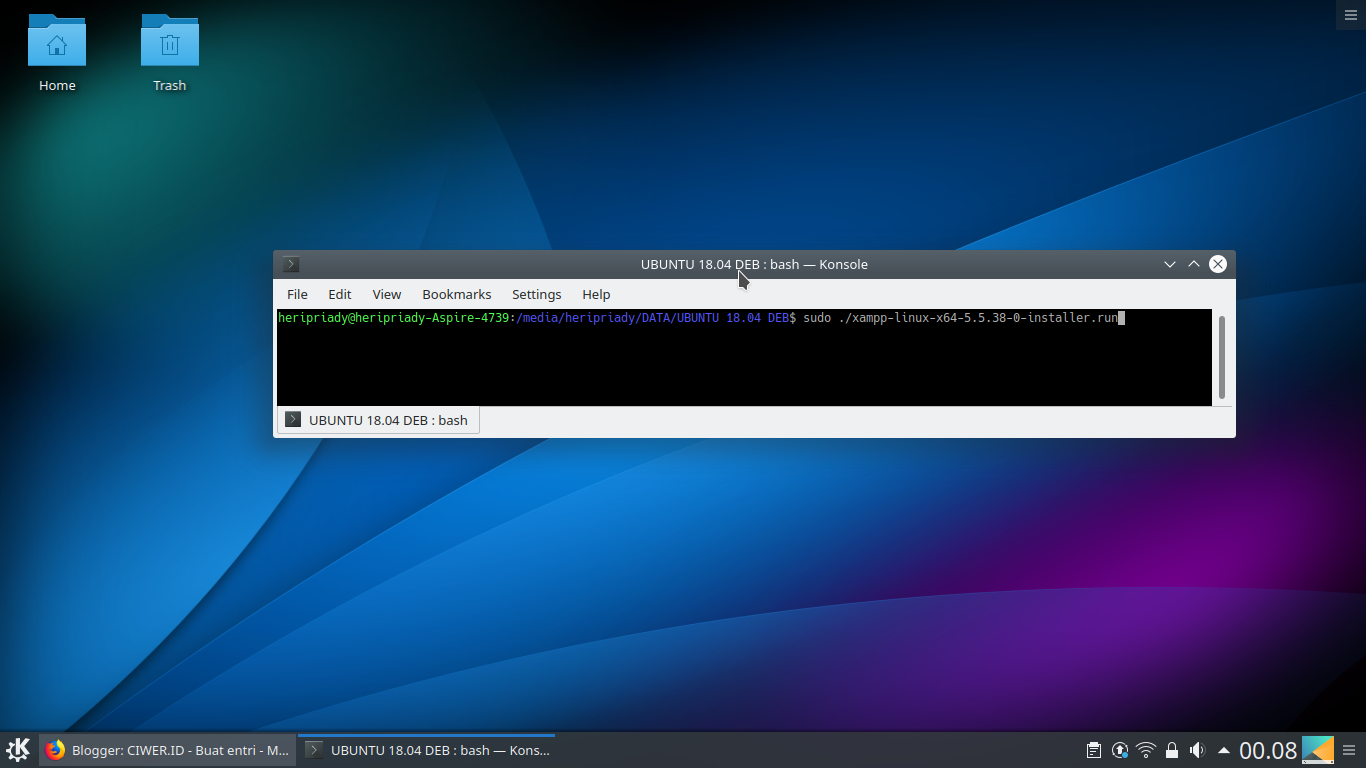Image resolution: width=1366 pixels, height=768 pixels.
Task: Open the Settings menu in Konsole
Action: (x=537, y=294)
